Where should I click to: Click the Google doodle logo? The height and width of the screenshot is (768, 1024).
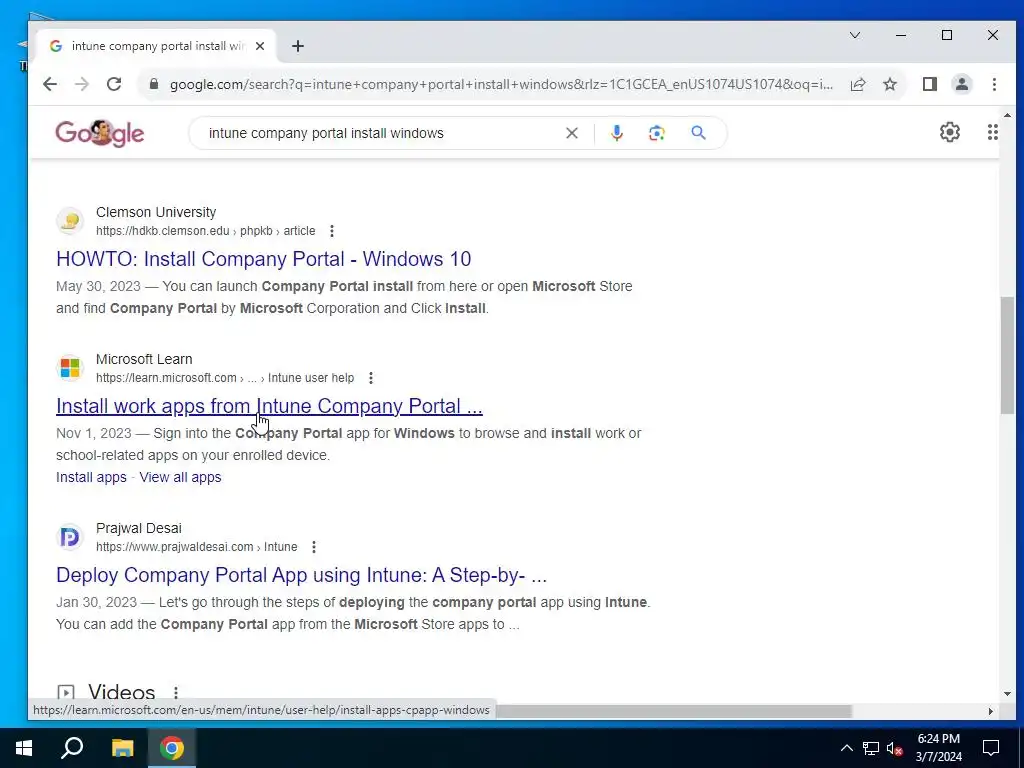[x=100, y=133]
